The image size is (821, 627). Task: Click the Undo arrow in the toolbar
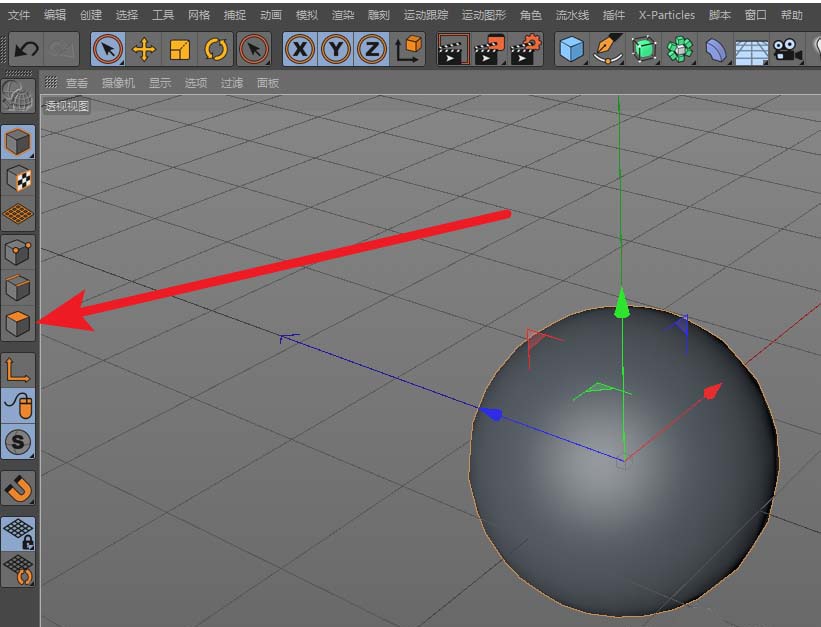click(25, 48)
